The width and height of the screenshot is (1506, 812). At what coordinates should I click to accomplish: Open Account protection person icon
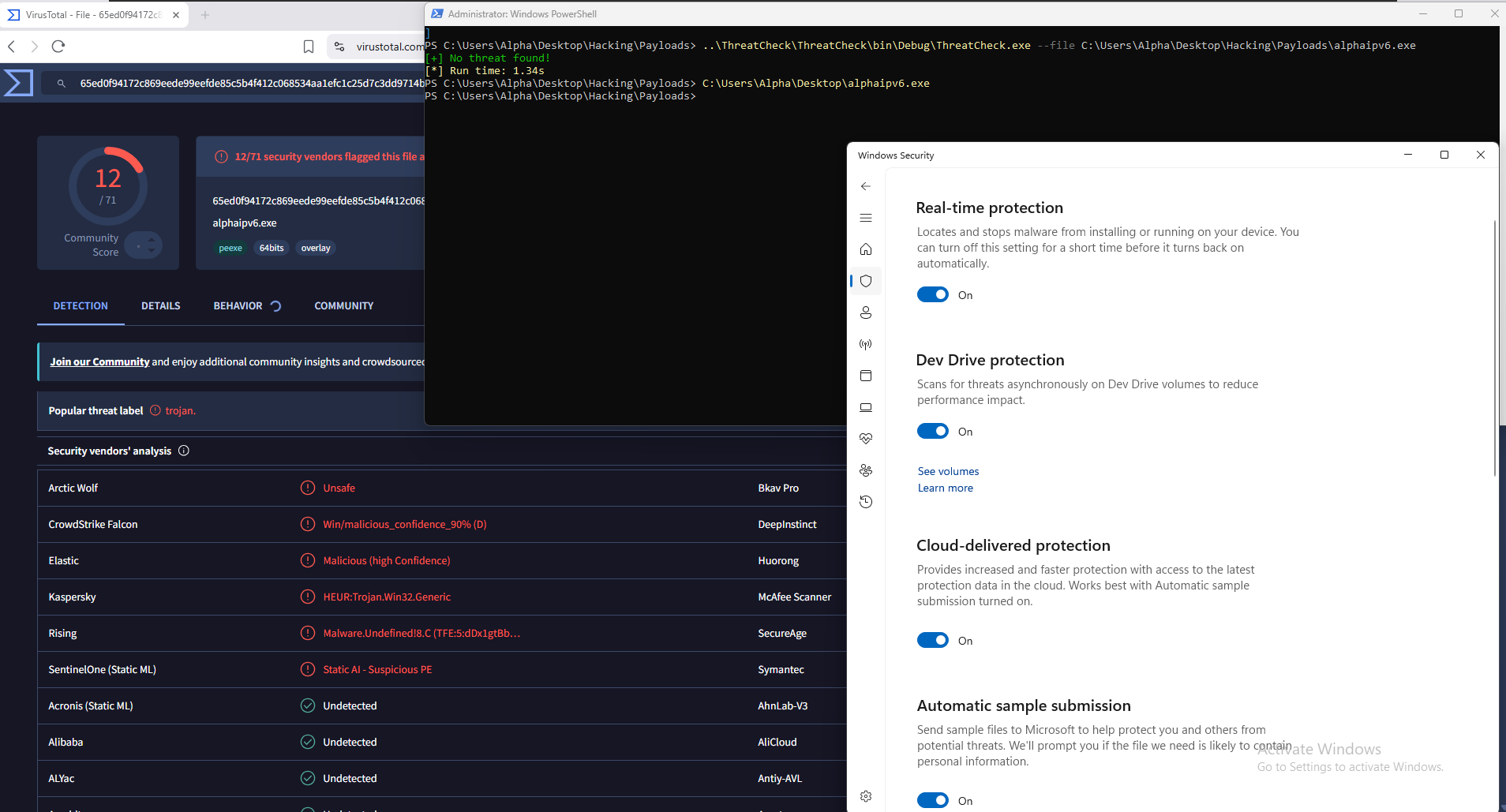866,312
